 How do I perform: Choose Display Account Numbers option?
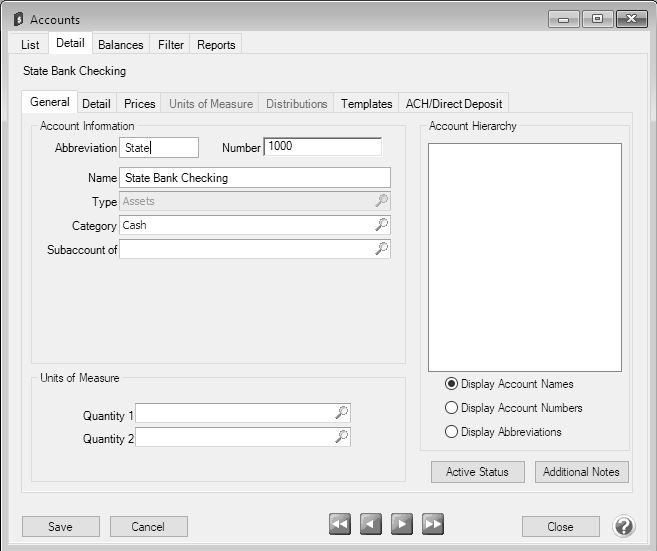point(452,408)
